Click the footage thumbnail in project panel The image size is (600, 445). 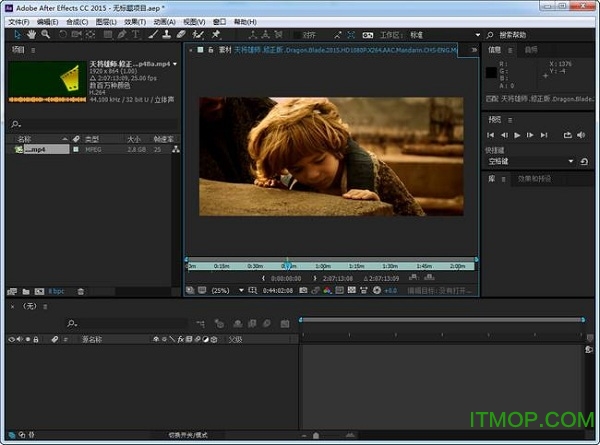coord(48,82)
